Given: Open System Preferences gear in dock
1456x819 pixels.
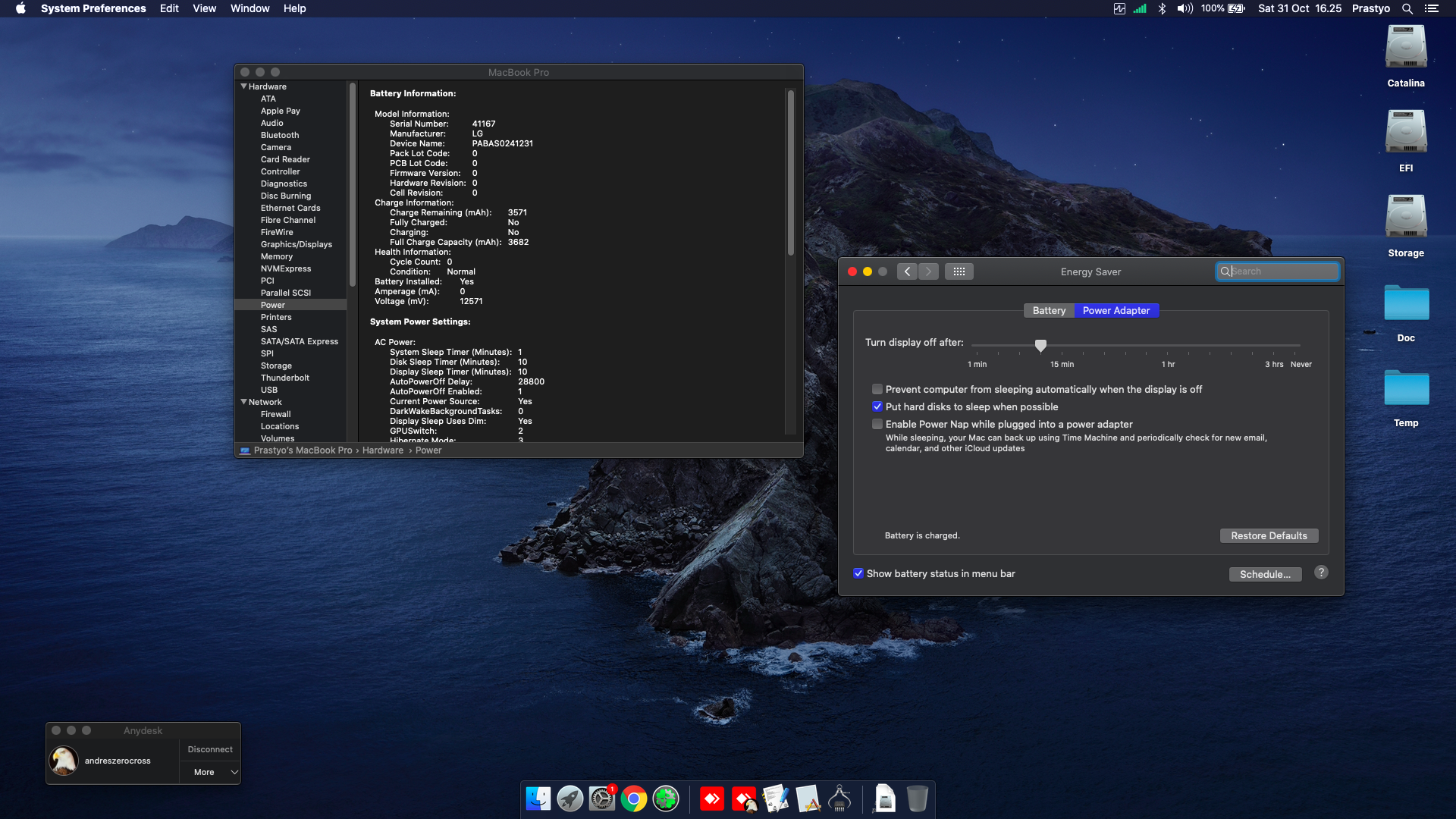Looking at the screenshot, I should (602, 799).
